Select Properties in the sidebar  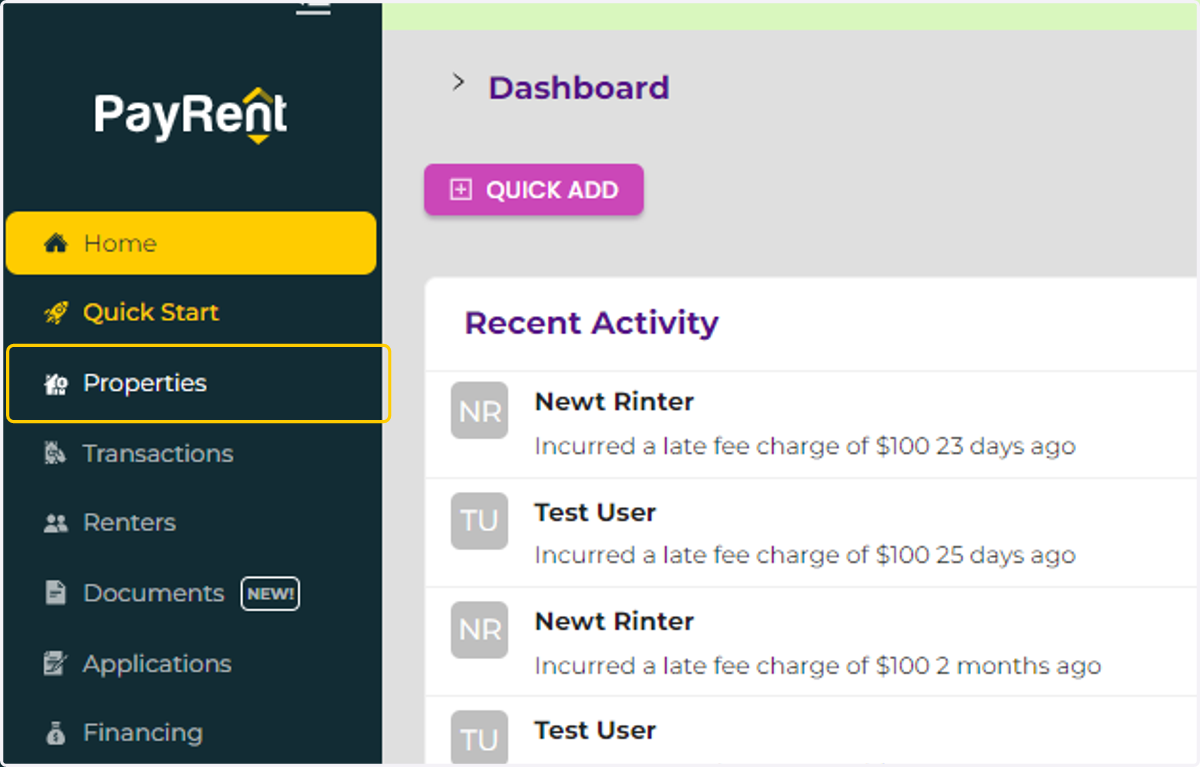(x=198, y=383)
